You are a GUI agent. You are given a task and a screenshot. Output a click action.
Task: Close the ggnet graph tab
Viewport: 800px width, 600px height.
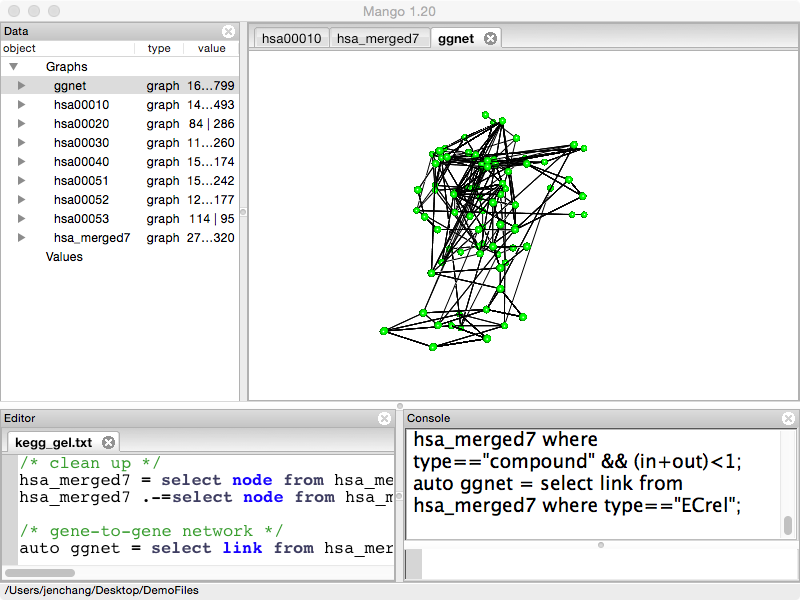coord(490,38)
